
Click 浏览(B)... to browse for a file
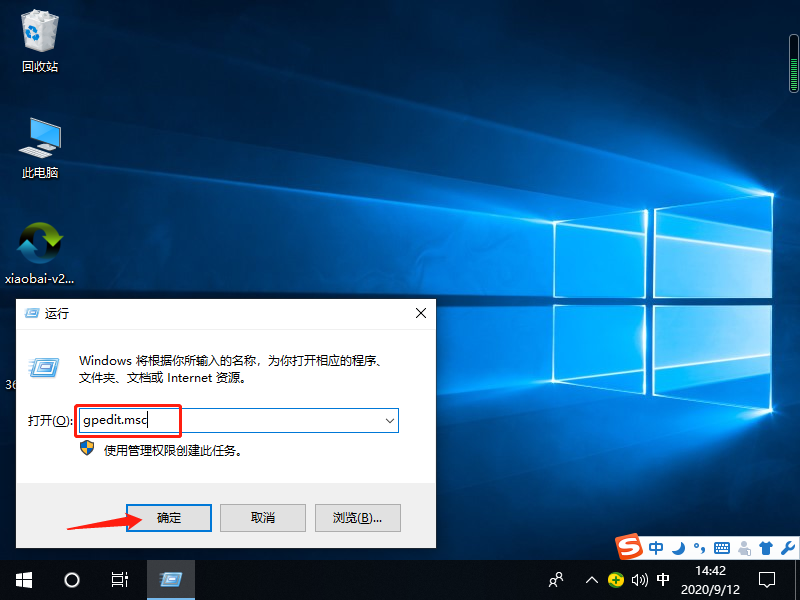pyautogui.click(x=357, y=517)
